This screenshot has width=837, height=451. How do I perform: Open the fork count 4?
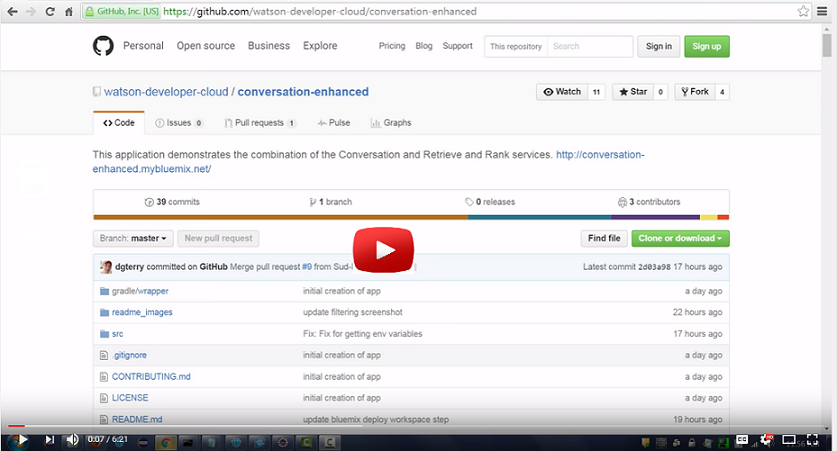point(722,92)
